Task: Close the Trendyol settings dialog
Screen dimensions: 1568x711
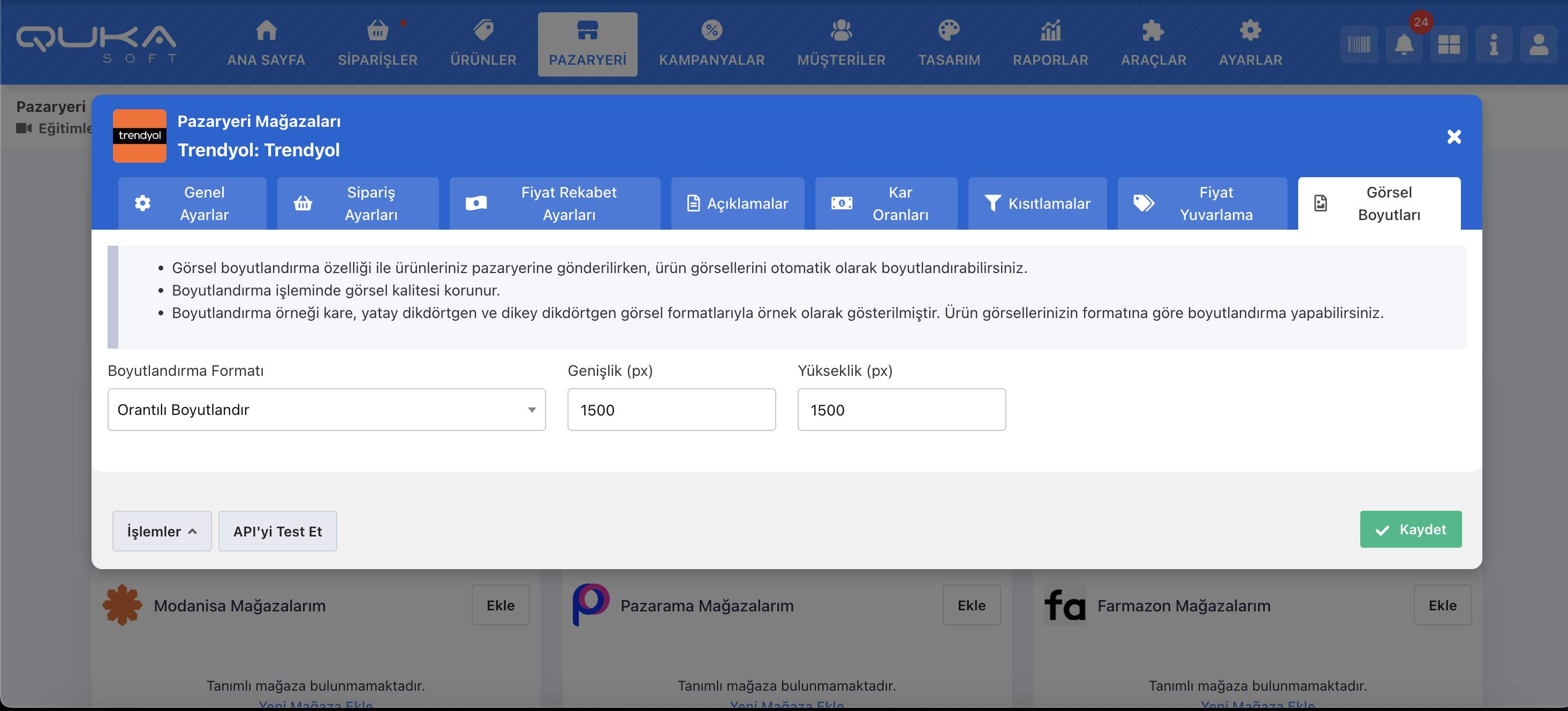Action: pos(1453,137)
